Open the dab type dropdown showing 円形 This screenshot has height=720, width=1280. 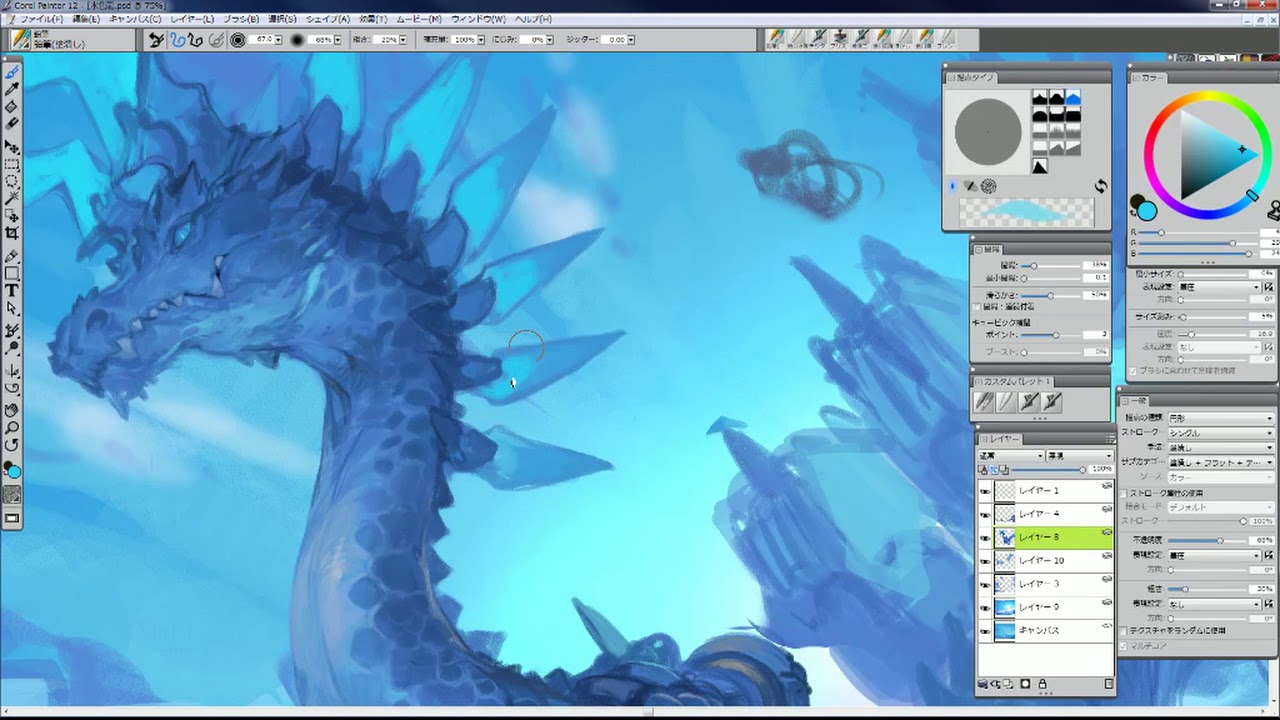click(x=1221, y=418)
